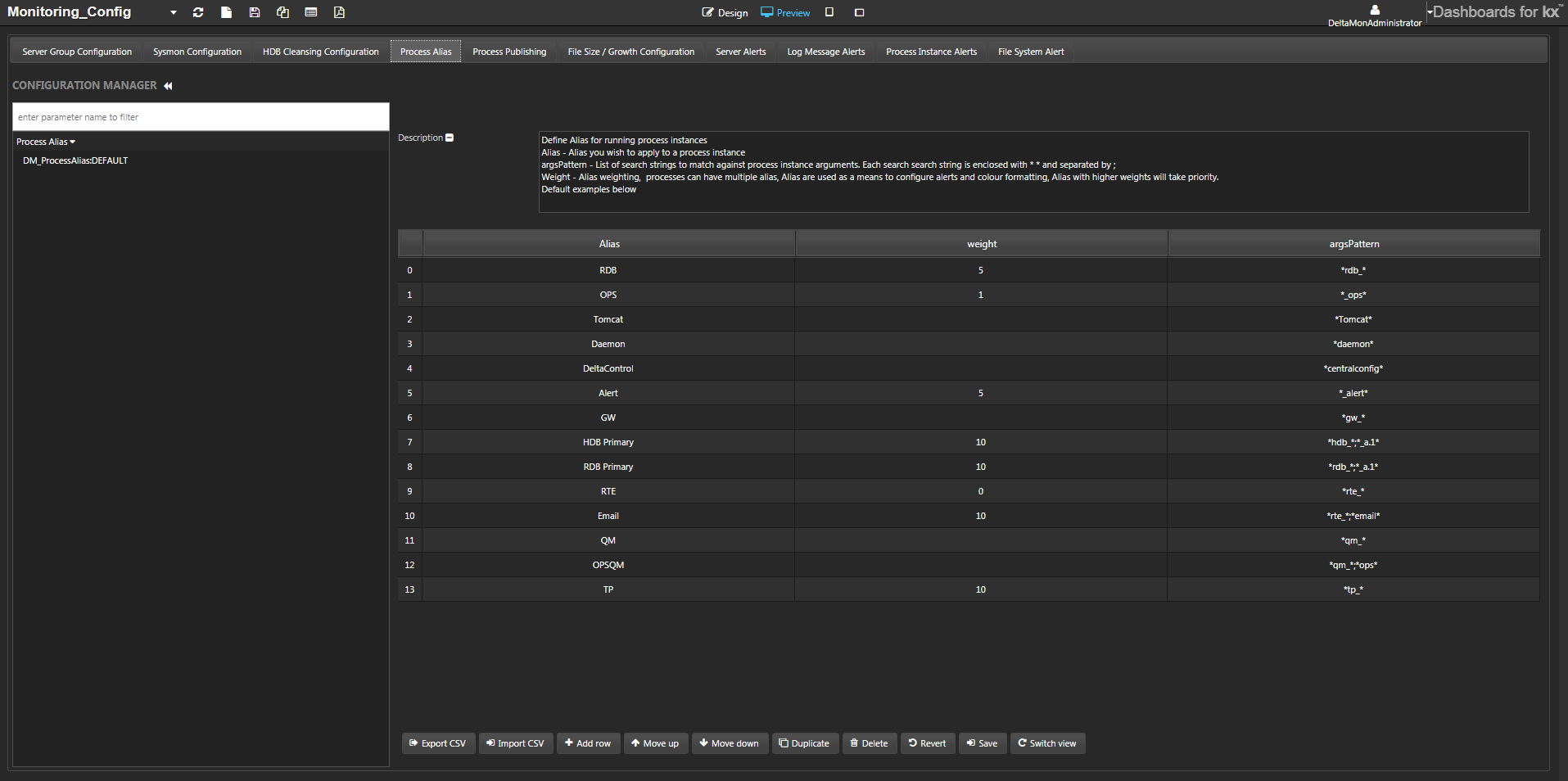The image size is (1568, 781).
Task: Open the Log Message Alerts tab
Action: pos(826,52)
